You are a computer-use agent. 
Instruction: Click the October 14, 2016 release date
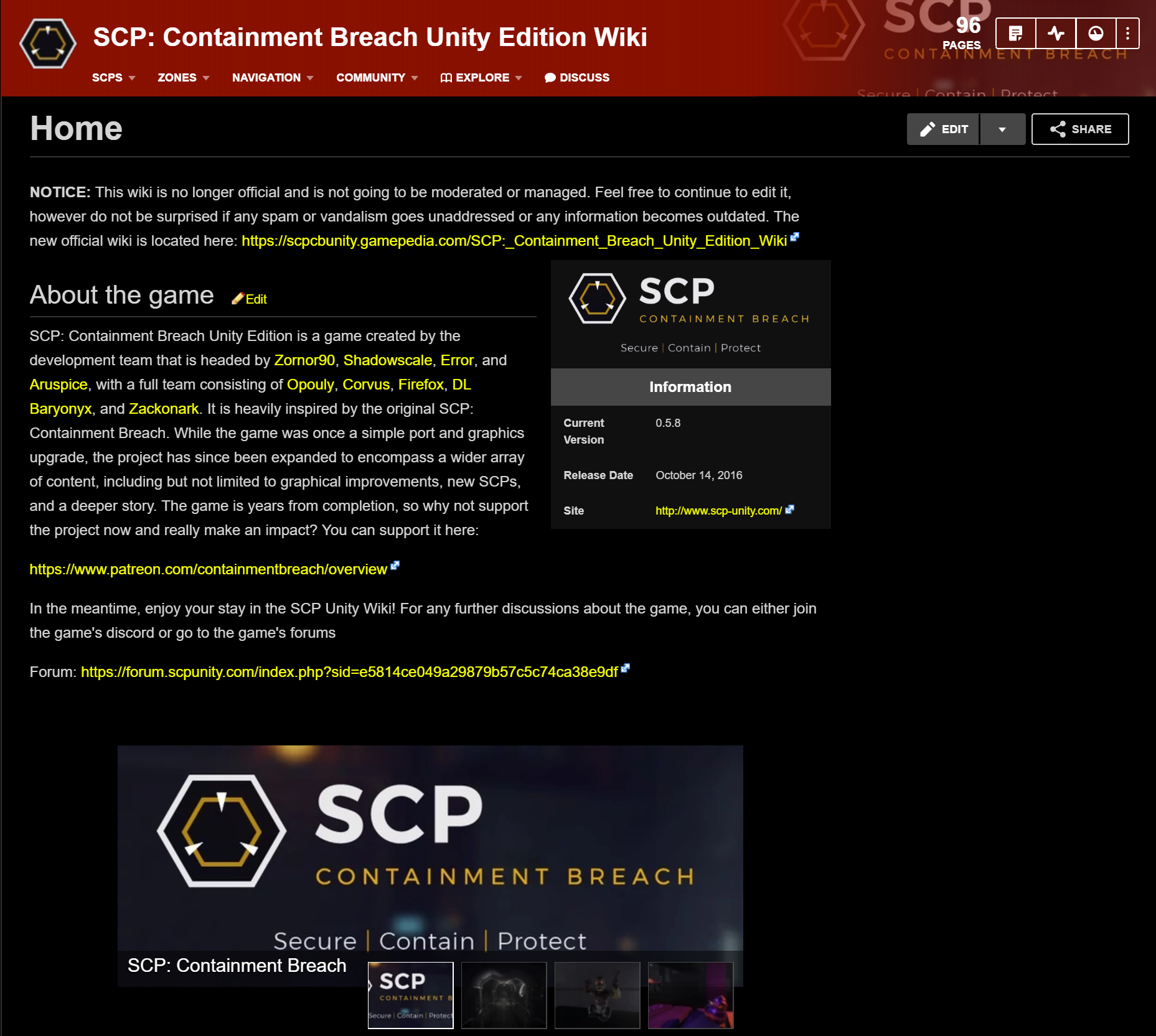pos(699,475)
